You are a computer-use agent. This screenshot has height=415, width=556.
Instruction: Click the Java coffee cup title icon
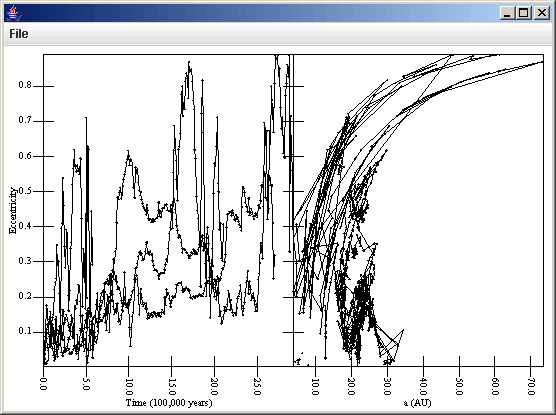[x=14, y=13]
